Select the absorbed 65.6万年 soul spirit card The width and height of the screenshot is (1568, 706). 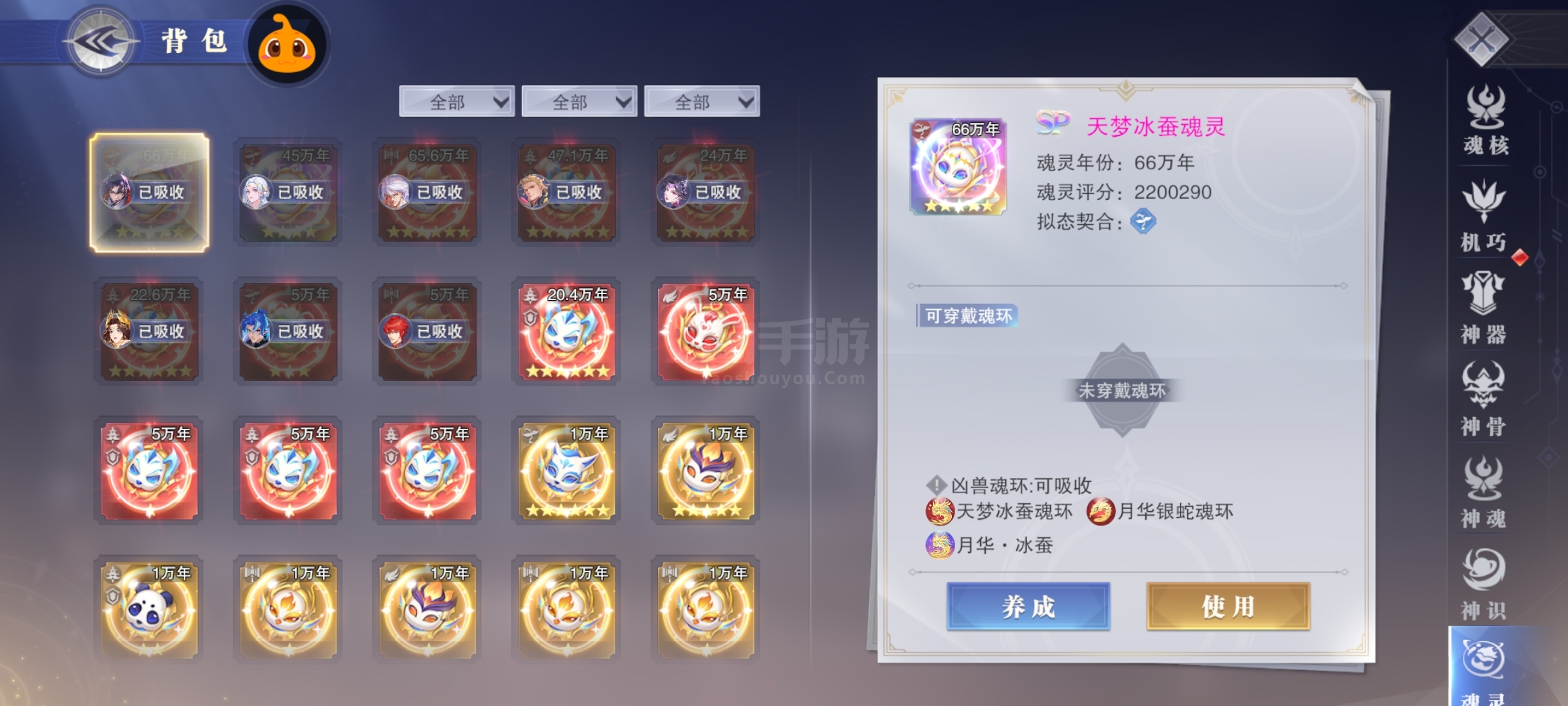pos(428,192)
